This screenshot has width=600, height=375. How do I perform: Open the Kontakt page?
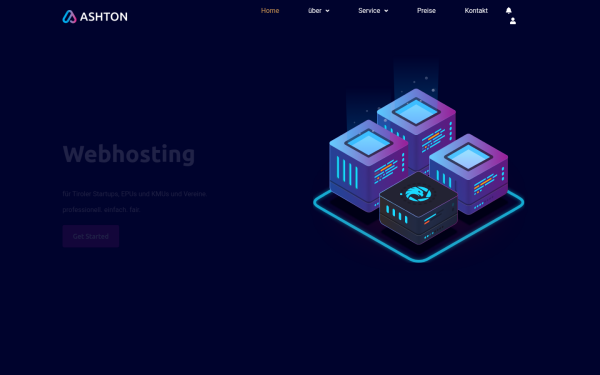[476, 11]
